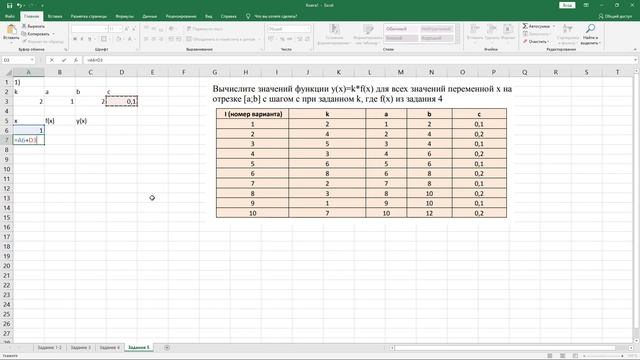Image resolution: width=640 pixels, height=360 pixels.
Task: Open the AutoSum dropdown arrow
Action: 554,26
